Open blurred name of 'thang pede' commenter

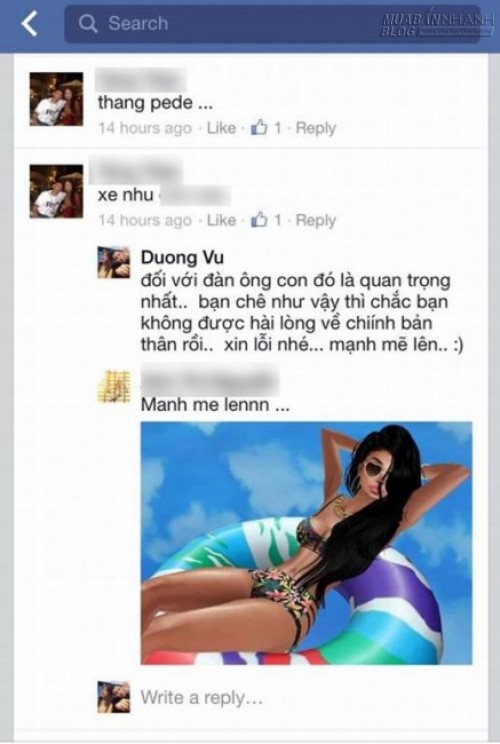coord(140,80)
